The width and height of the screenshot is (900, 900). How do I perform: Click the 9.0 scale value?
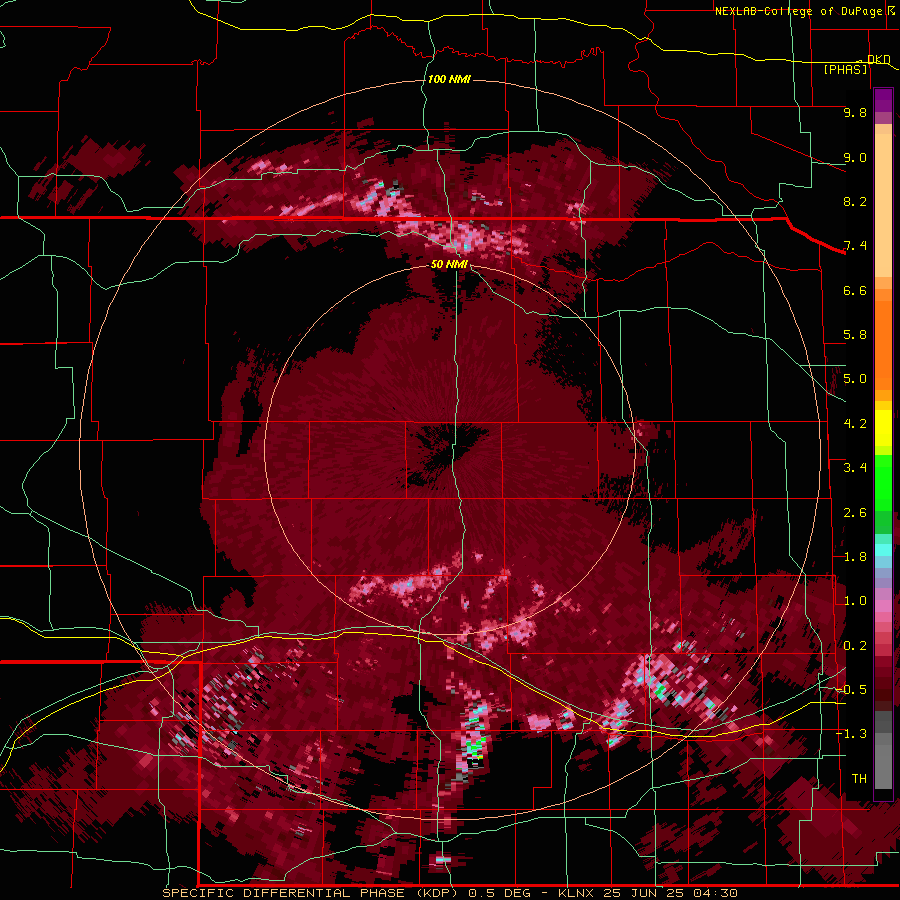click(855, 157)
